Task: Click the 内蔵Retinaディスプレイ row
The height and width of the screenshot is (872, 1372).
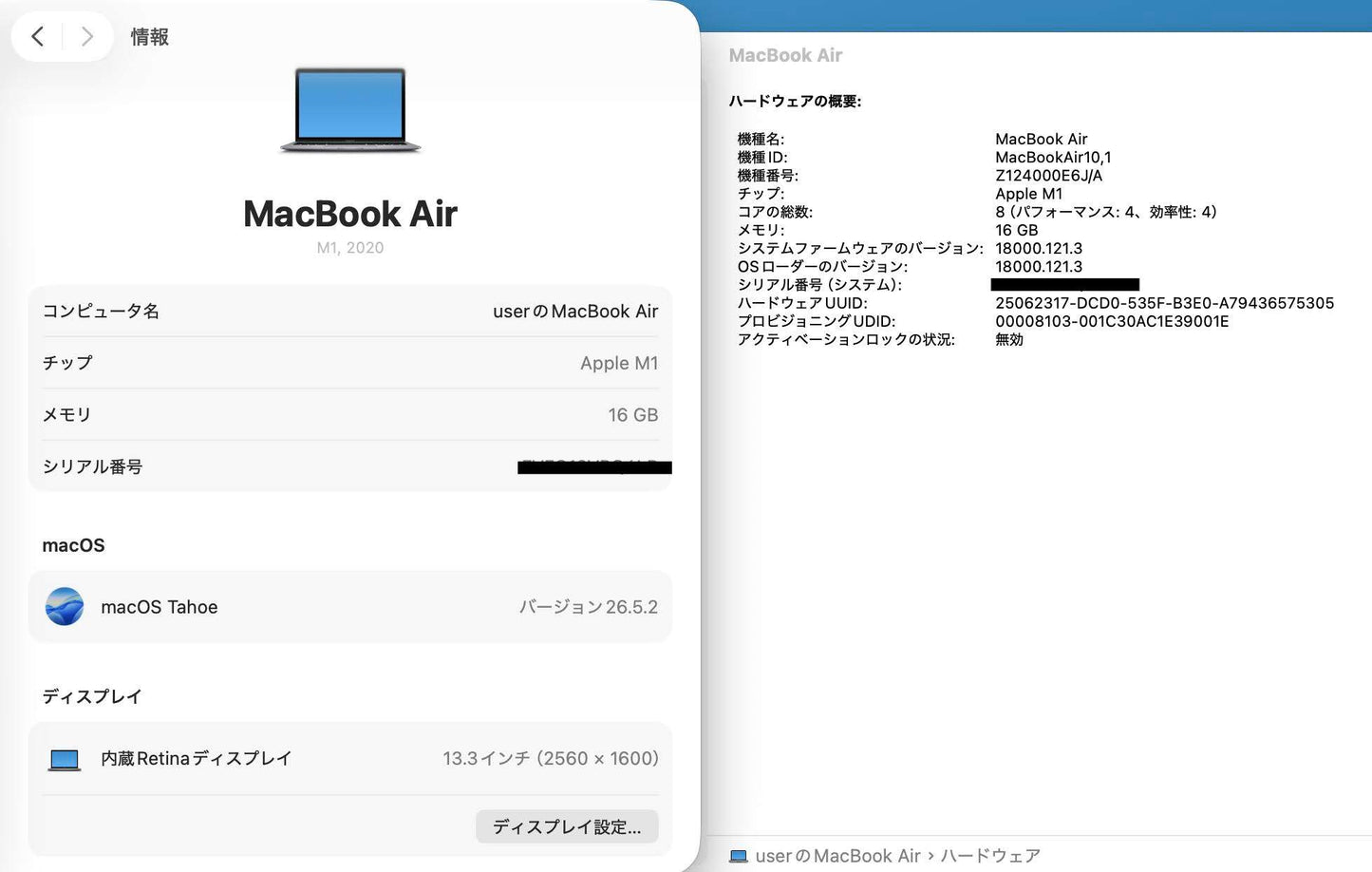Action: [x=350, y=759]
